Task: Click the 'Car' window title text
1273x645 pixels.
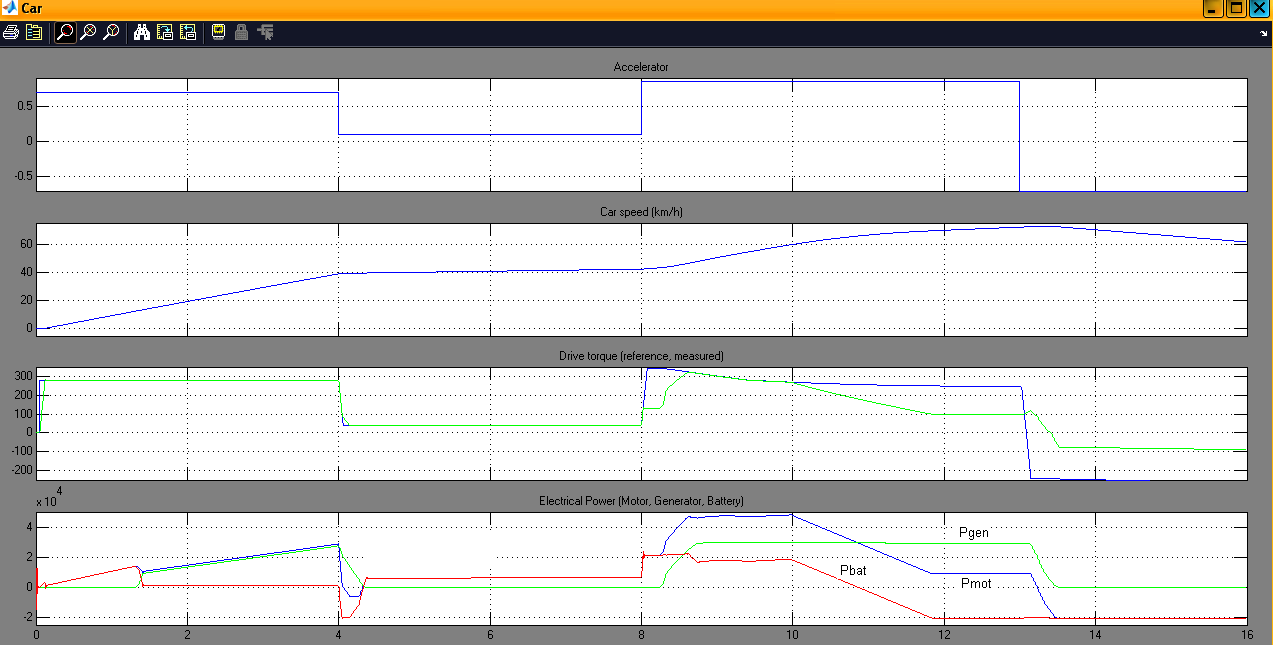Action: pos(32,9)
